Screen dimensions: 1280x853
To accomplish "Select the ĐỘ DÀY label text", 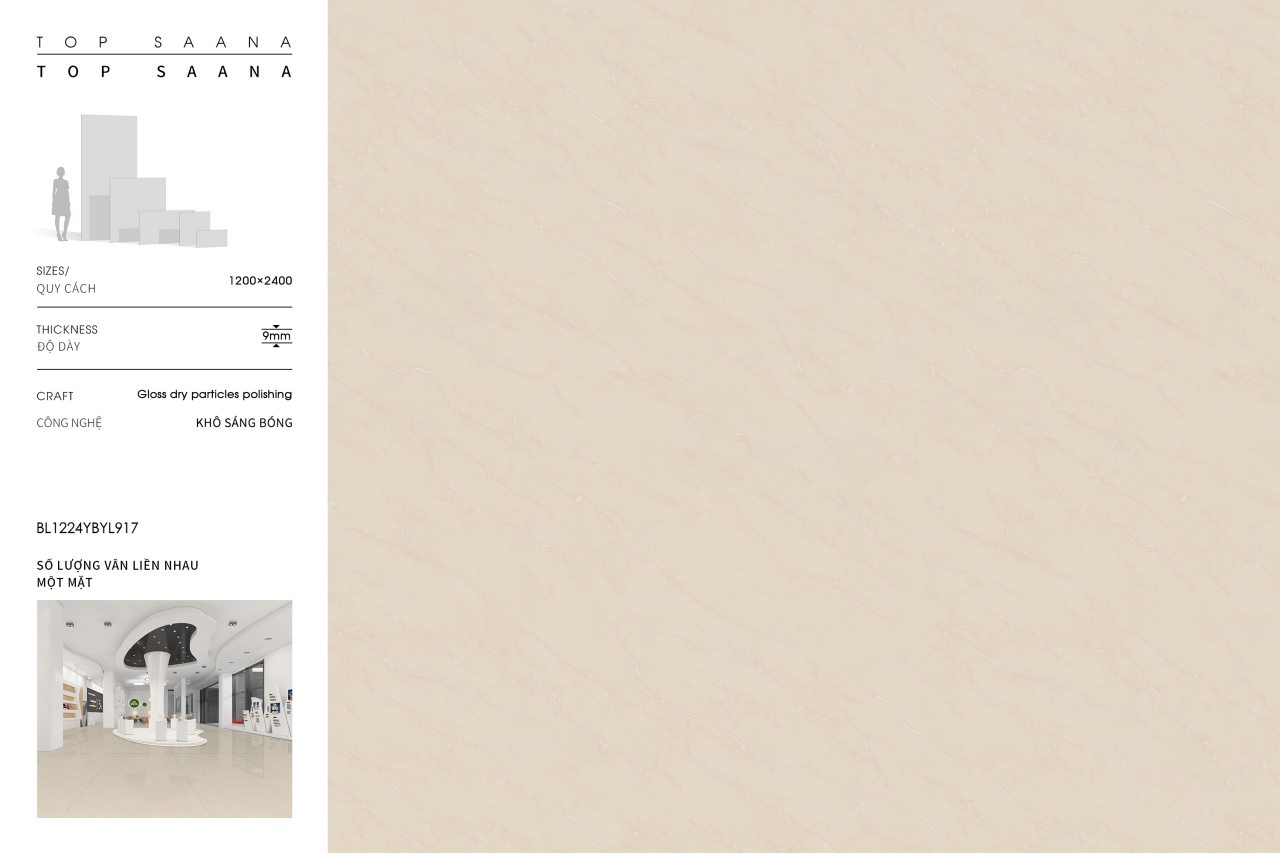I will pyautogui.click(x=58, y=347).
